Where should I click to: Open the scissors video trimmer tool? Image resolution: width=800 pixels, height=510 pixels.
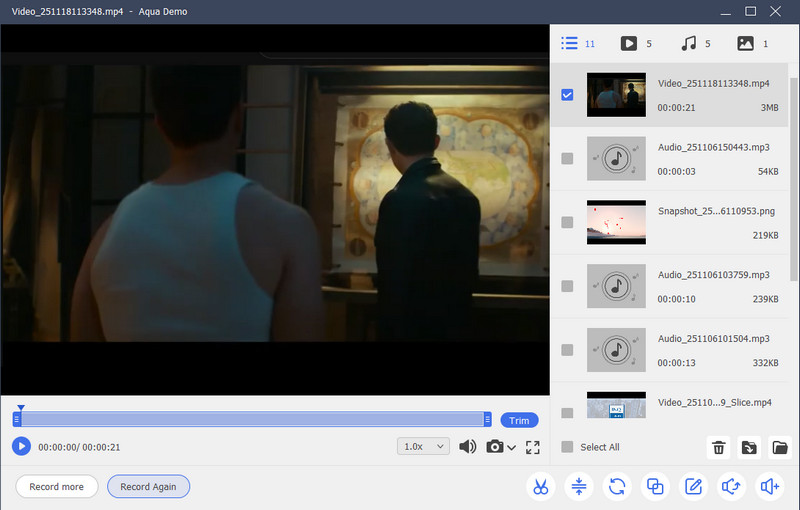point(540,487)
